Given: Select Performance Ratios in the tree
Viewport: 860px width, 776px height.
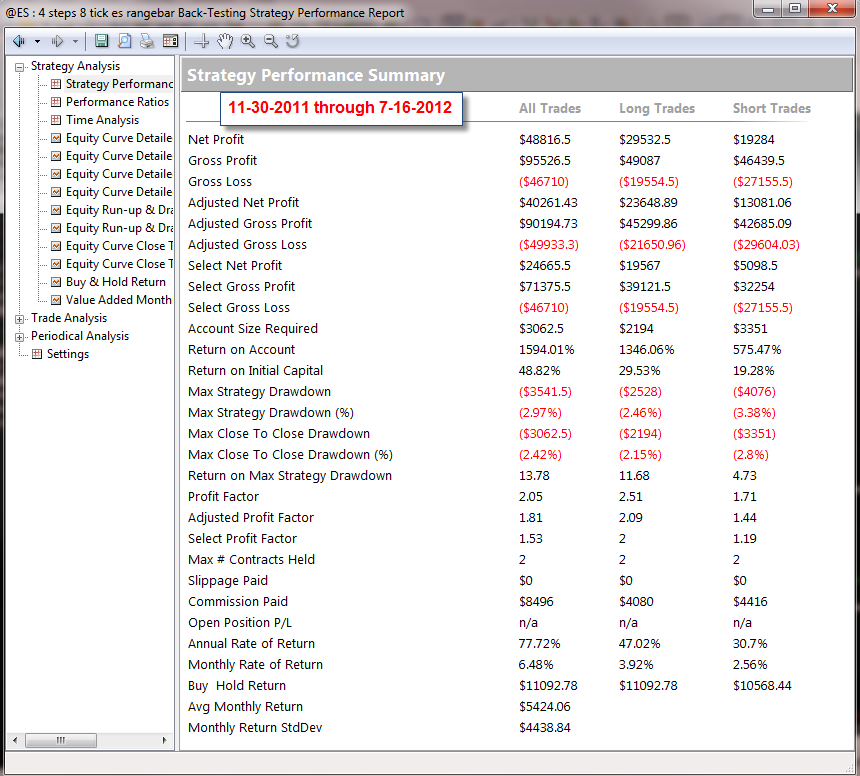Looking at the screenshot, I should 117,102.
